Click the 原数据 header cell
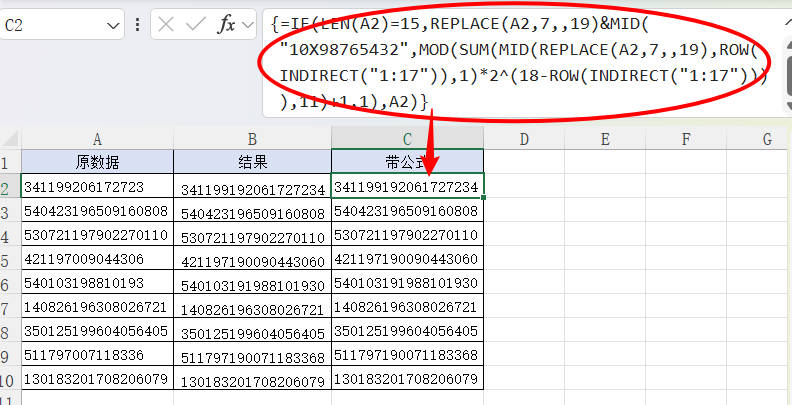The width and height of the screenshot is (792, 405). [x=97, y=162]
